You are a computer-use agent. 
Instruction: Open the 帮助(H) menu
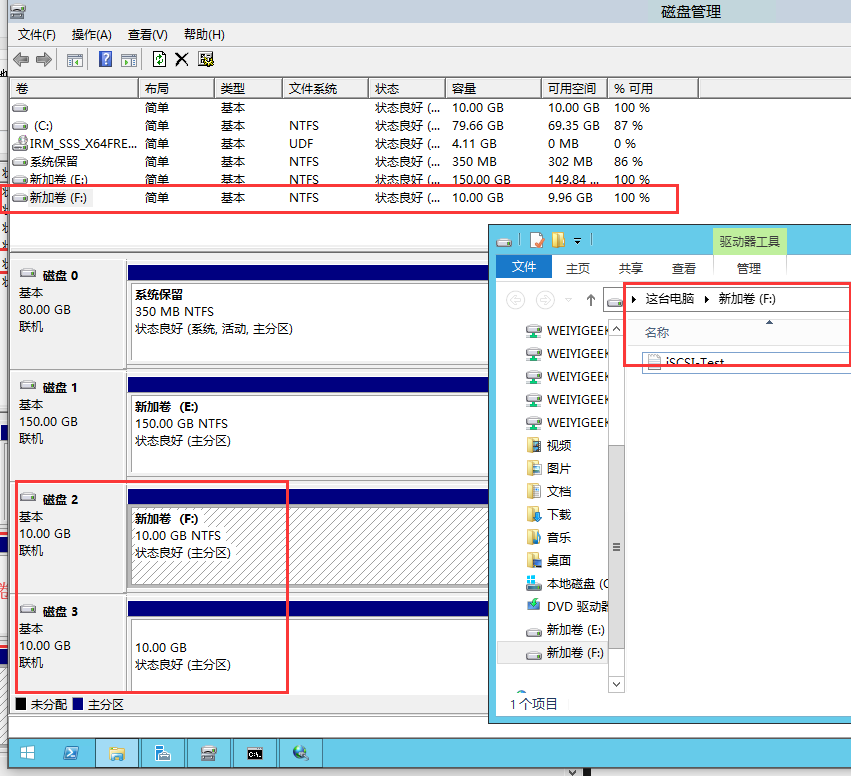pyautogui.click(x=204, y=35)
